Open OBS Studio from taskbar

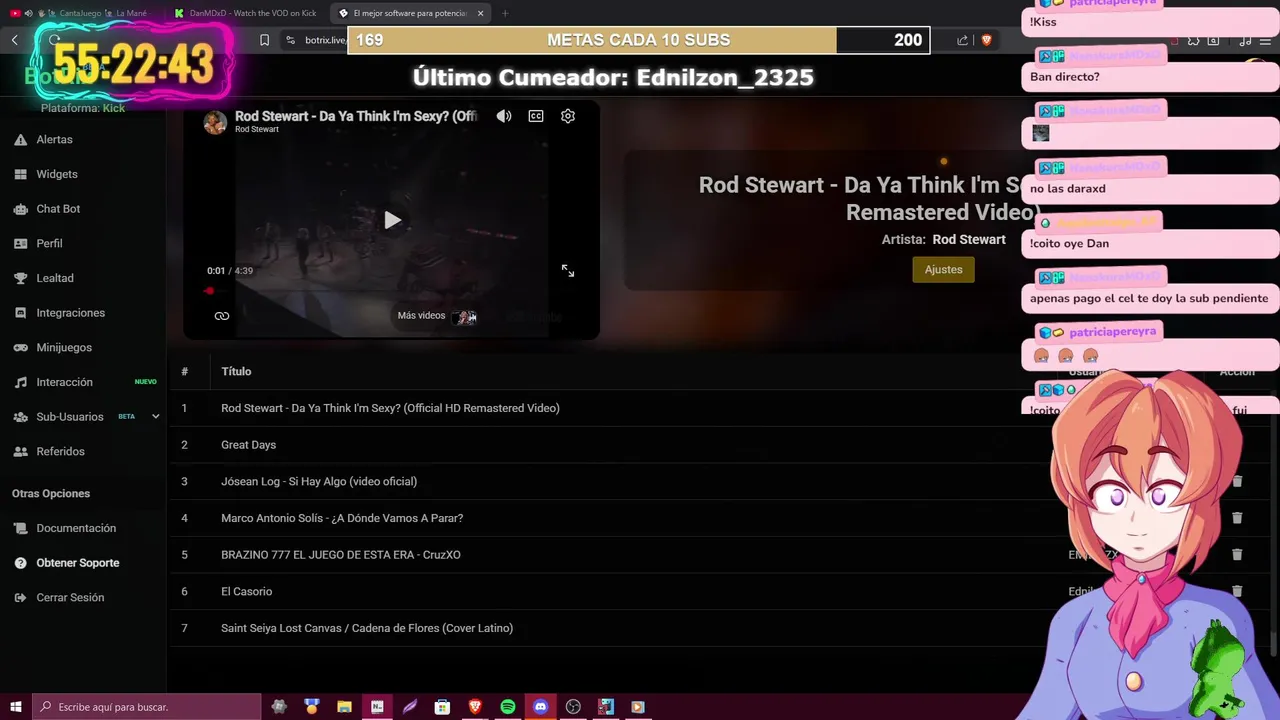coord(573,707)
